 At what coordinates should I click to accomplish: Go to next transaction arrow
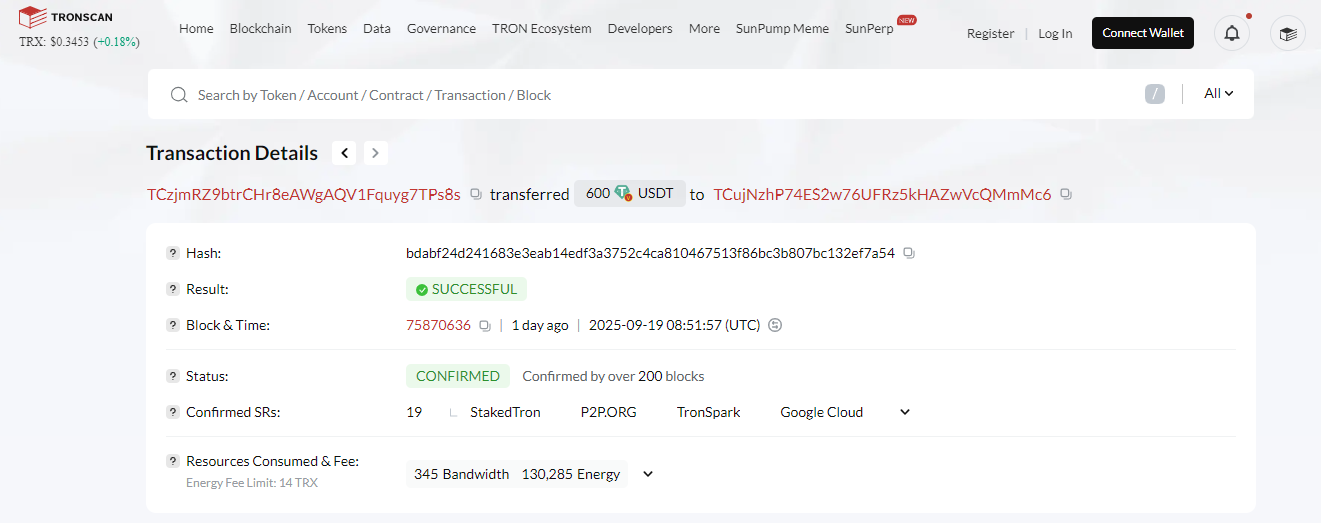click(x=375, y=153)
